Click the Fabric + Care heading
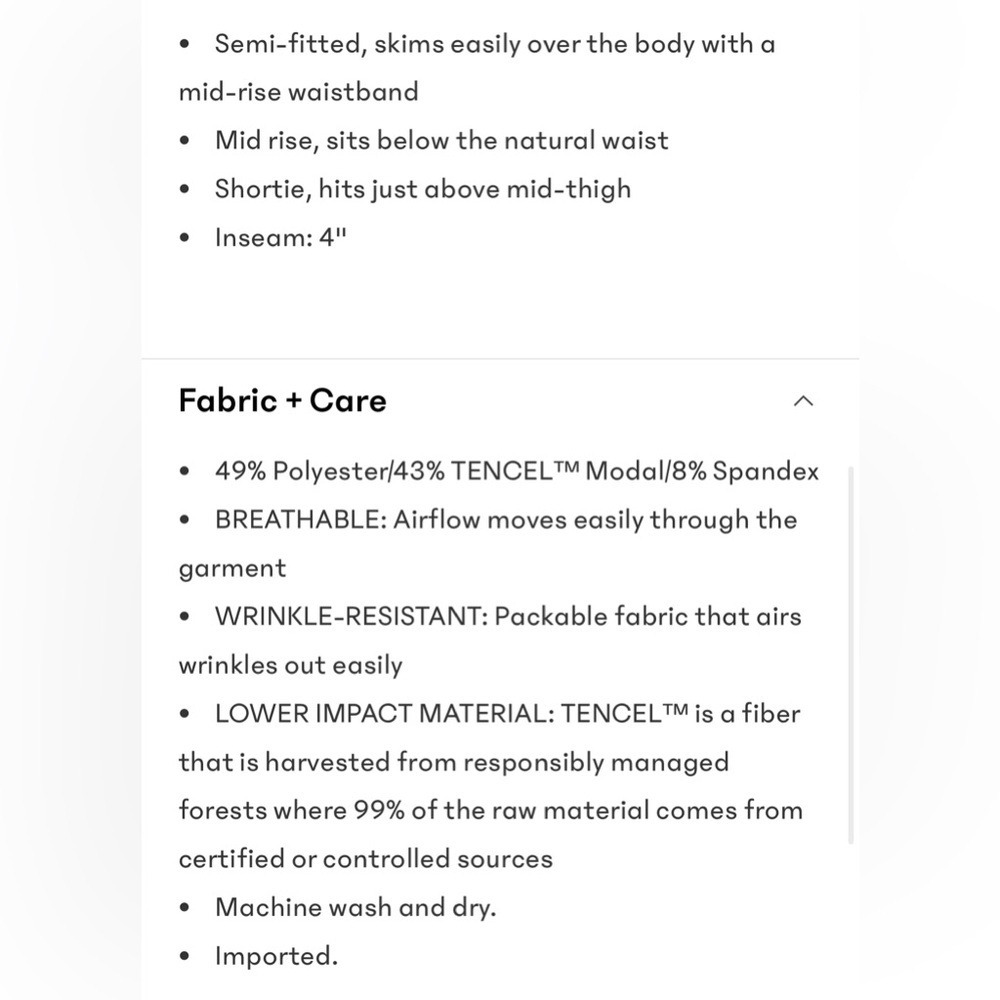1000x1000 pixels. [x=283, y=401]
